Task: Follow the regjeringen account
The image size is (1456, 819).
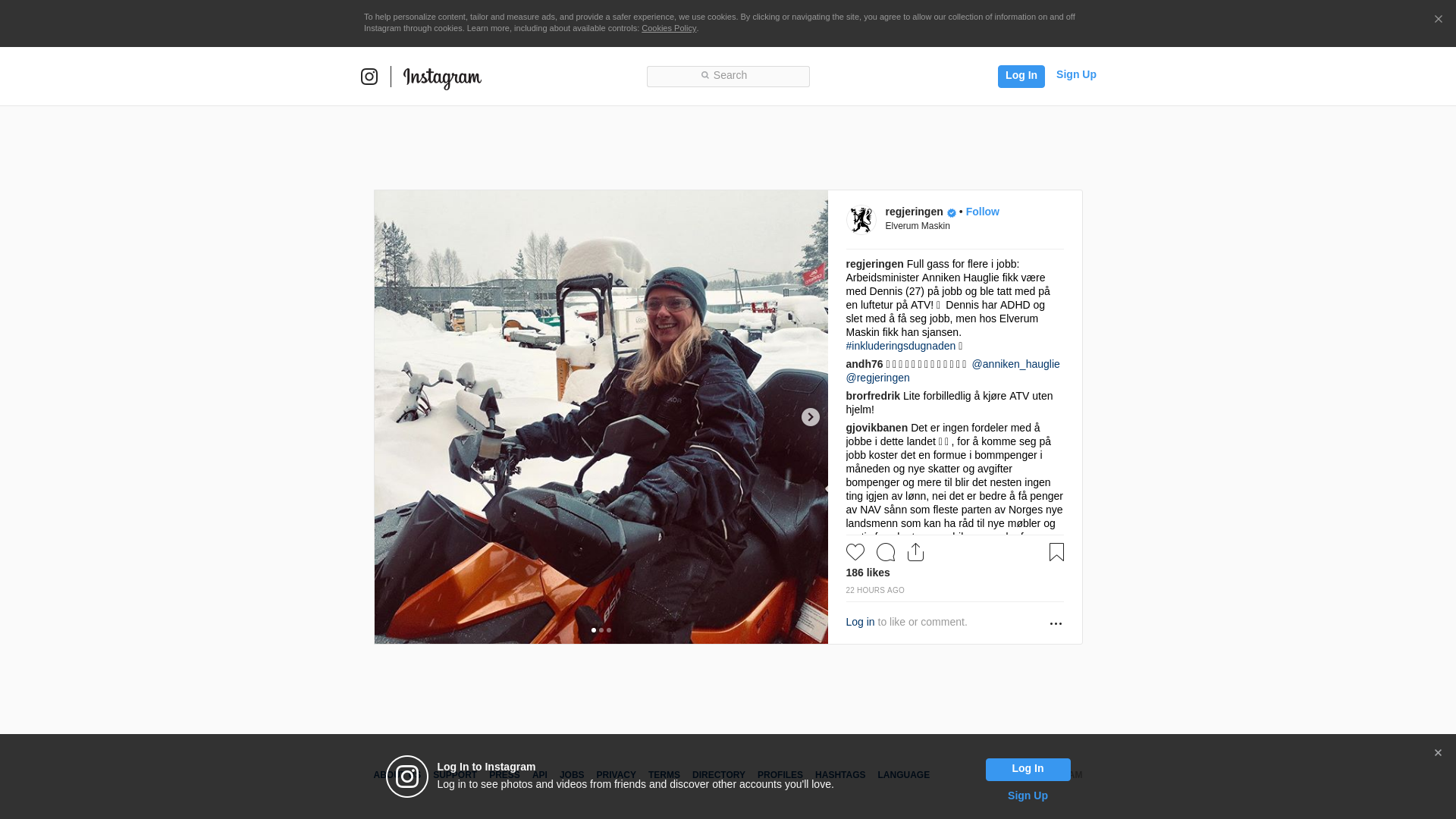Action: (982, 212)
